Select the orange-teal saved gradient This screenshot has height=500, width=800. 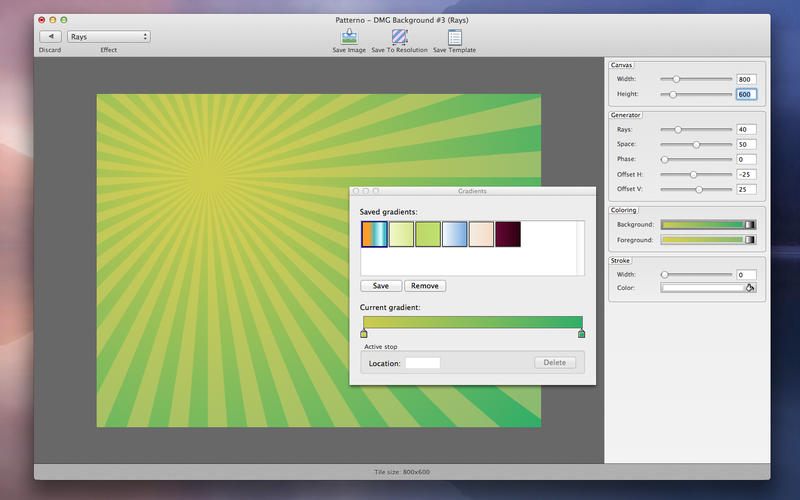coord(374,234)
